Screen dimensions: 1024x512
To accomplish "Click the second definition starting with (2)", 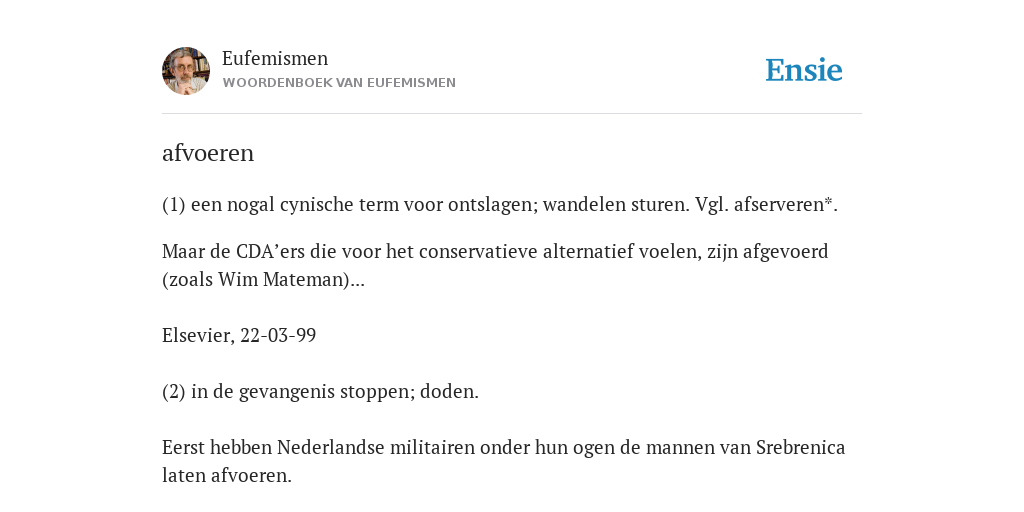I will 320,392.
